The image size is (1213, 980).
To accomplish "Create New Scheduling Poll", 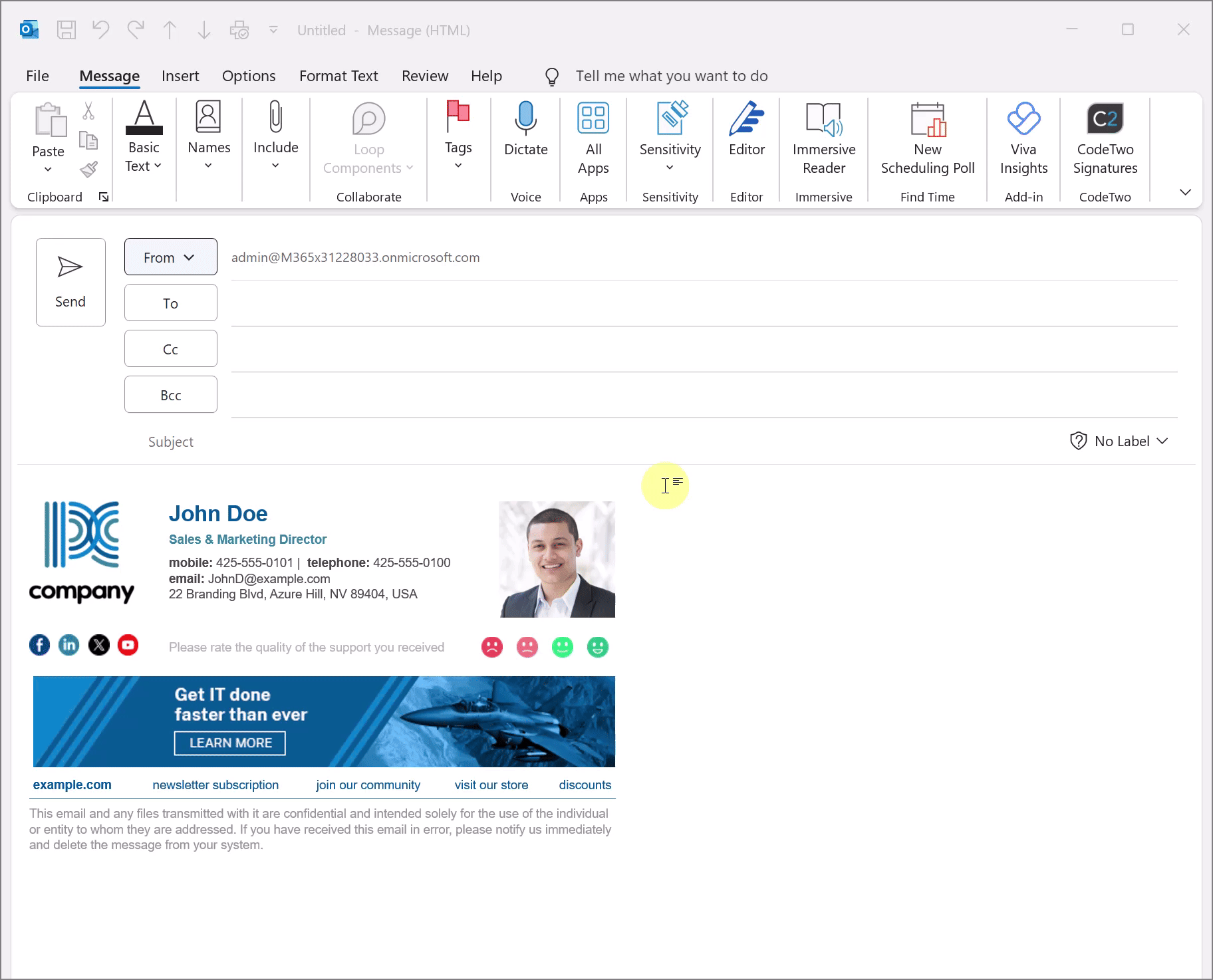I will tap(927, 138).
